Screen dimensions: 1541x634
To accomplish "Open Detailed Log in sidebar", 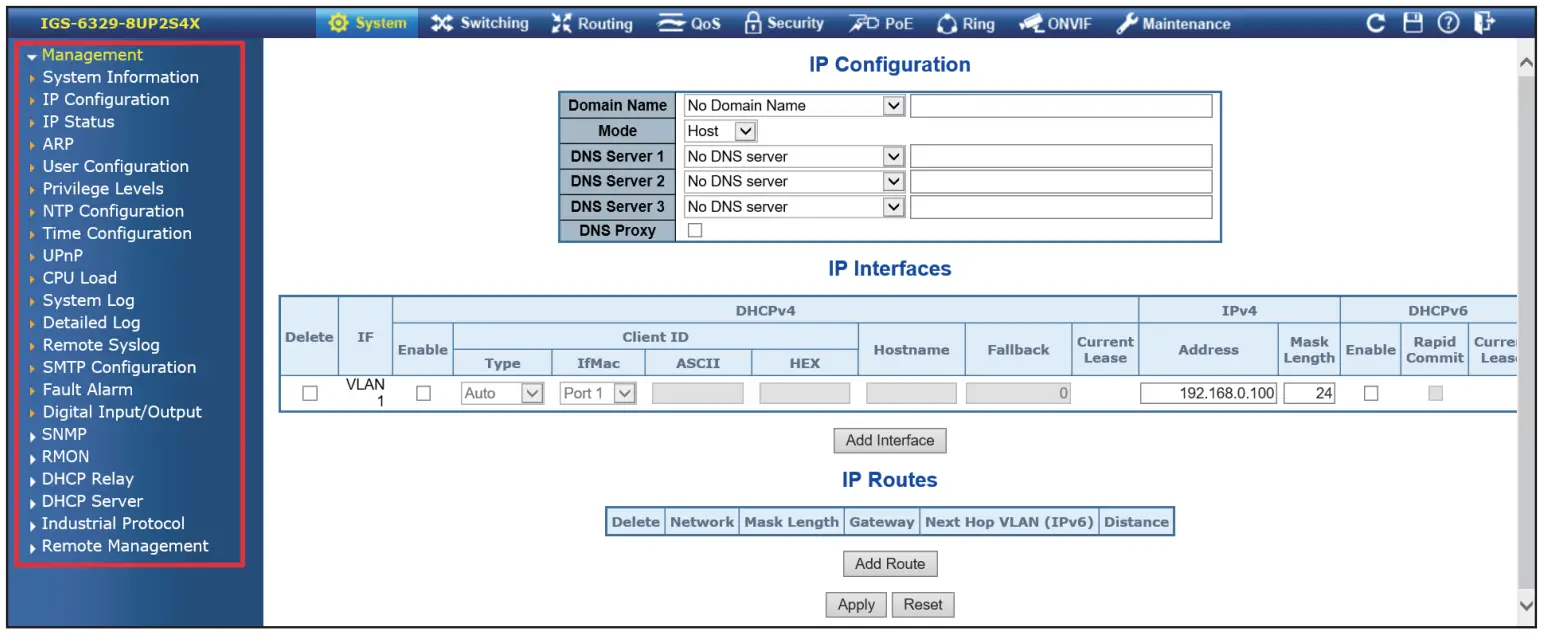I will [91, 322].
